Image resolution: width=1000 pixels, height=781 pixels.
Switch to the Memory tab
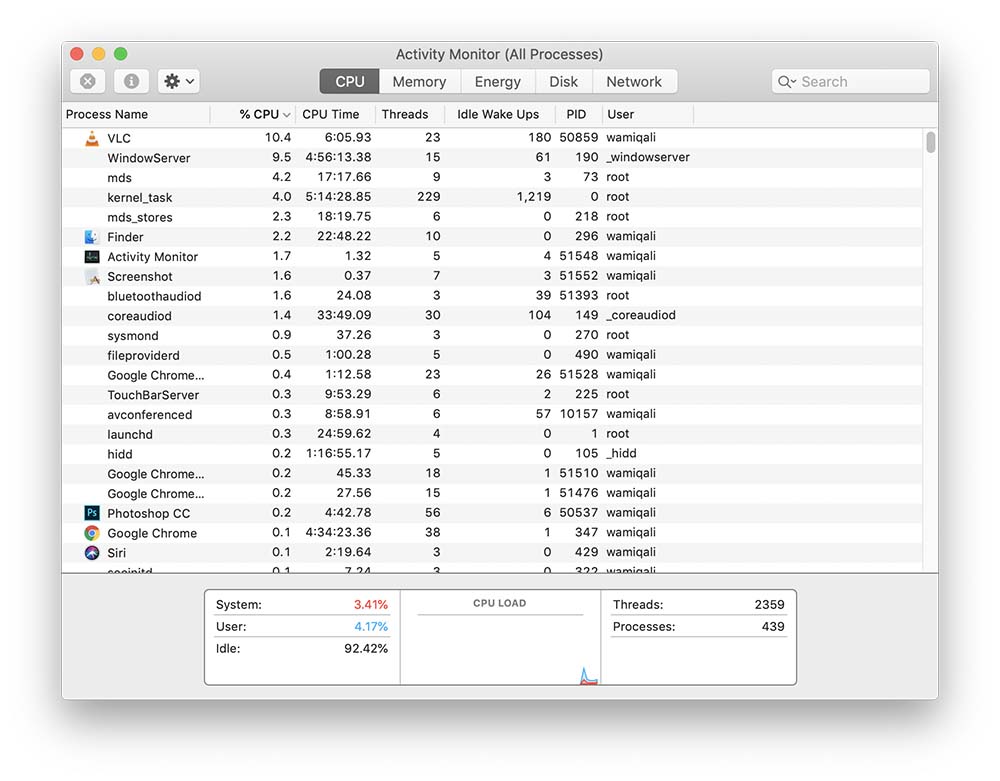pyautogui.click(x=419, y=82)
